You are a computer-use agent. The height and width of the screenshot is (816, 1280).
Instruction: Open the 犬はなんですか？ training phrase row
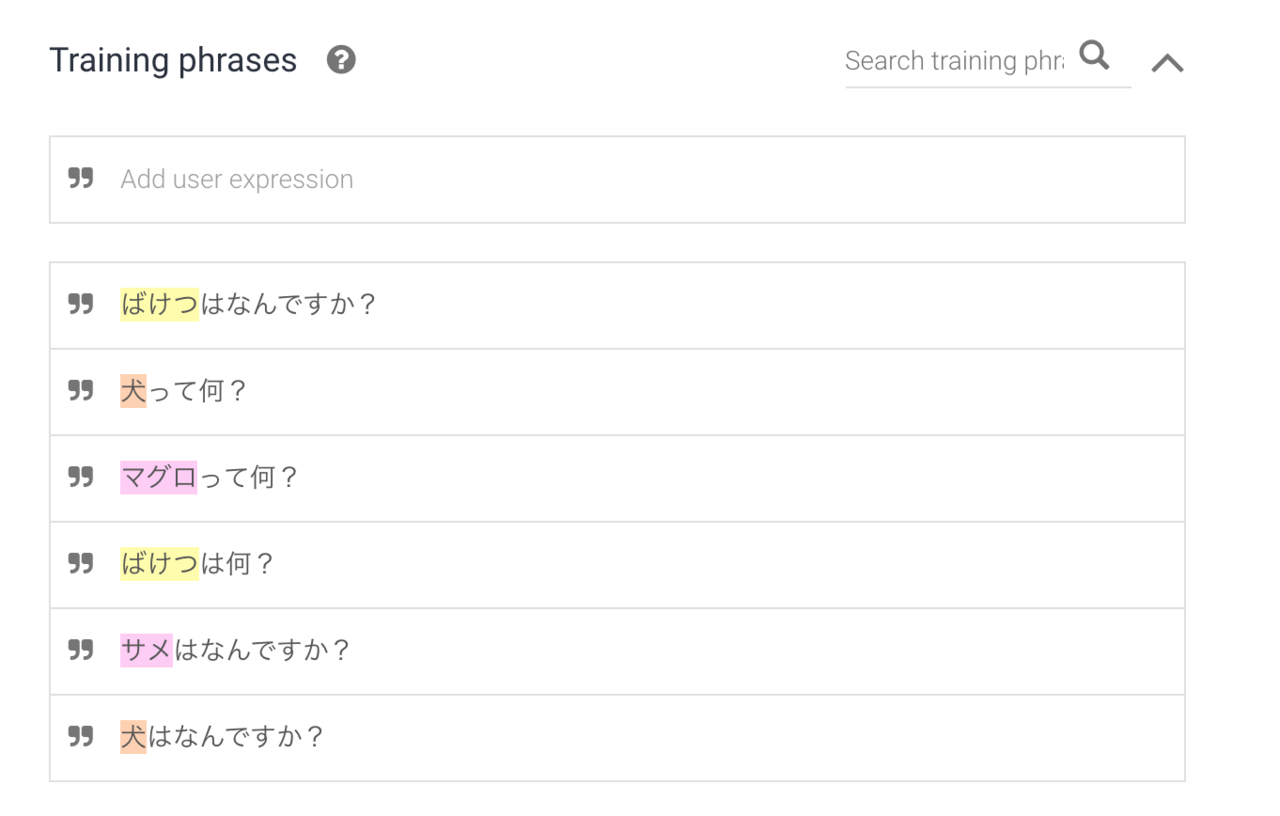[617, 738]
